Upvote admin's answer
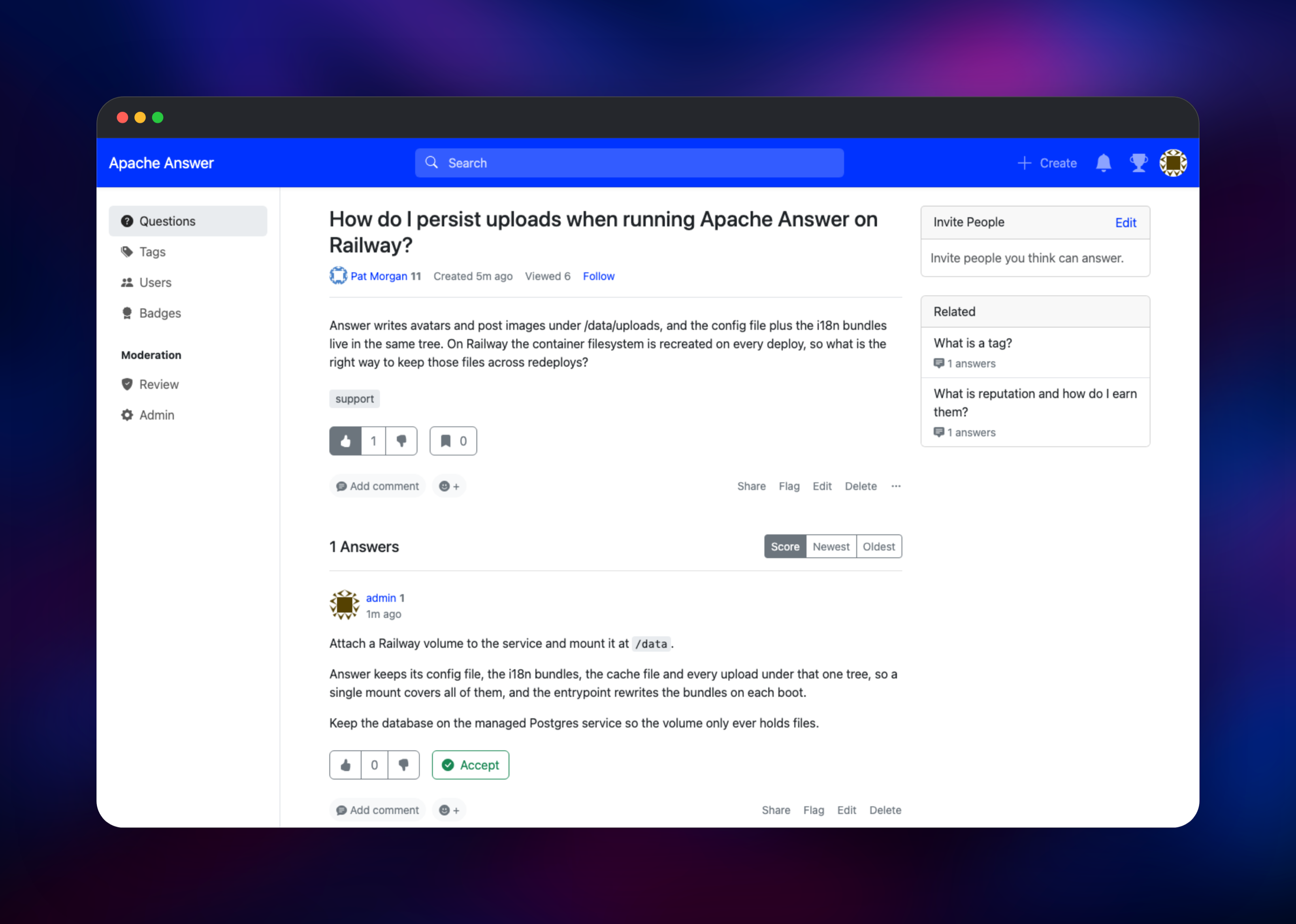 tap(345, 765)
